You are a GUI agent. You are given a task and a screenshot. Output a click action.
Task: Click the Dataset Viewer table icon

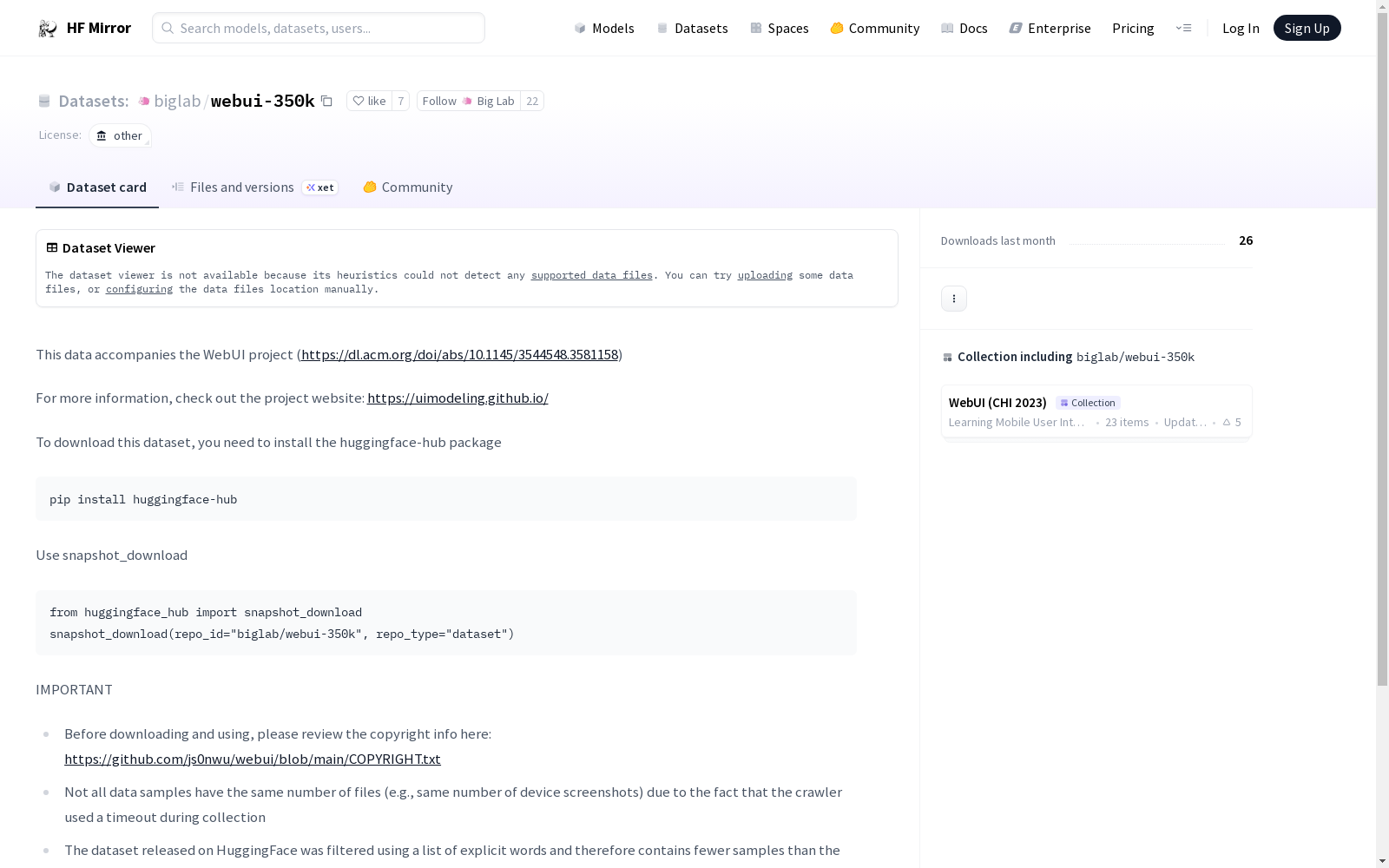point(52,247)
